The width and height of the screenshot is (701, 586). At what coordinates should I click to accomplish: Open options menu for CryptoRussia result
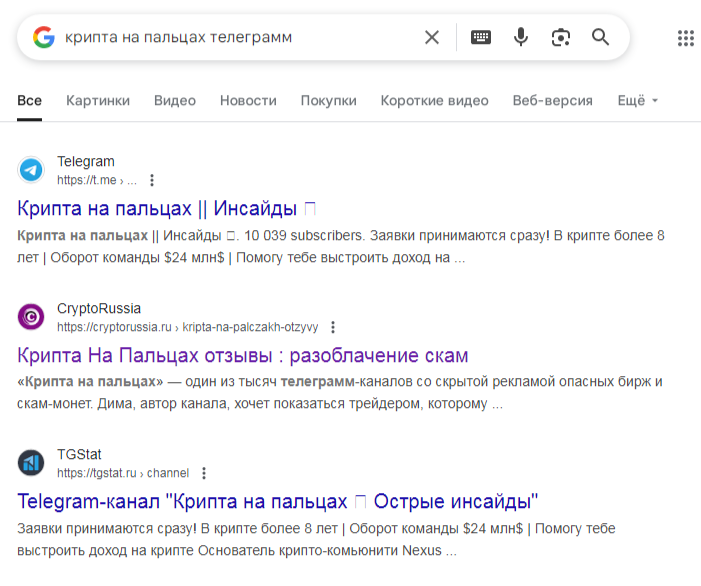(333, 327)
